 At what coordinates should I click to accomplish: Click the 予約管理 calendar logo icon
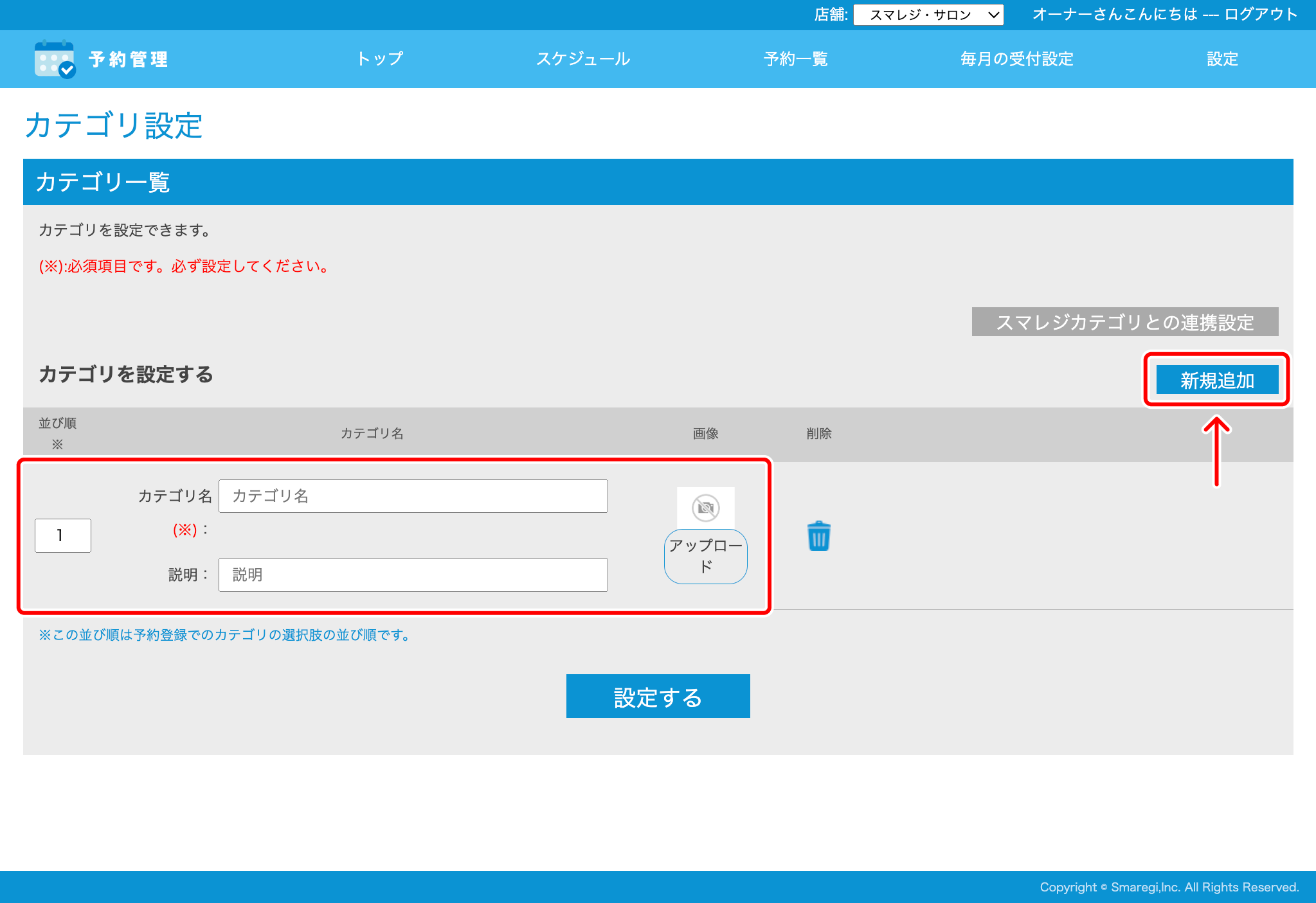[x=55, y=59]
